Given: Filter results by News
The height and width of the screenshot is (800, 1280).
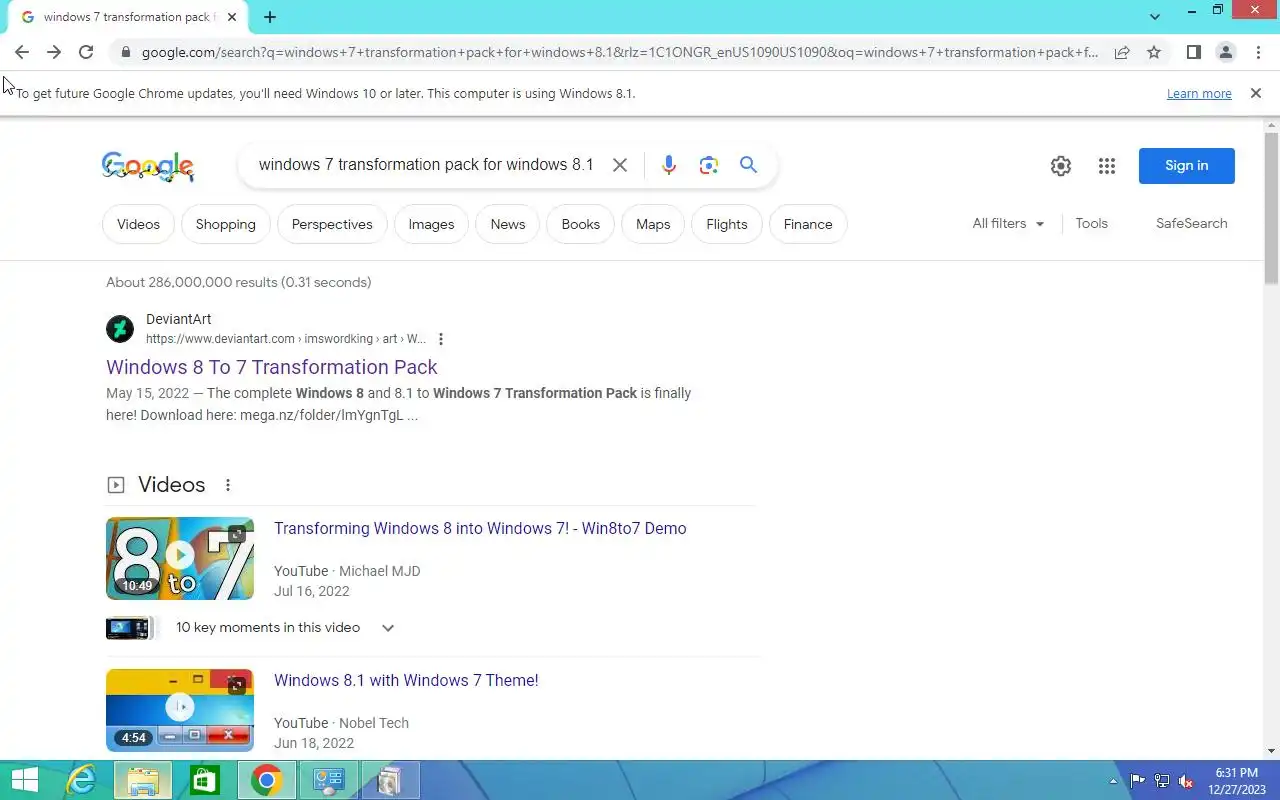Looking at the screenshot, I should coord(508,224).
